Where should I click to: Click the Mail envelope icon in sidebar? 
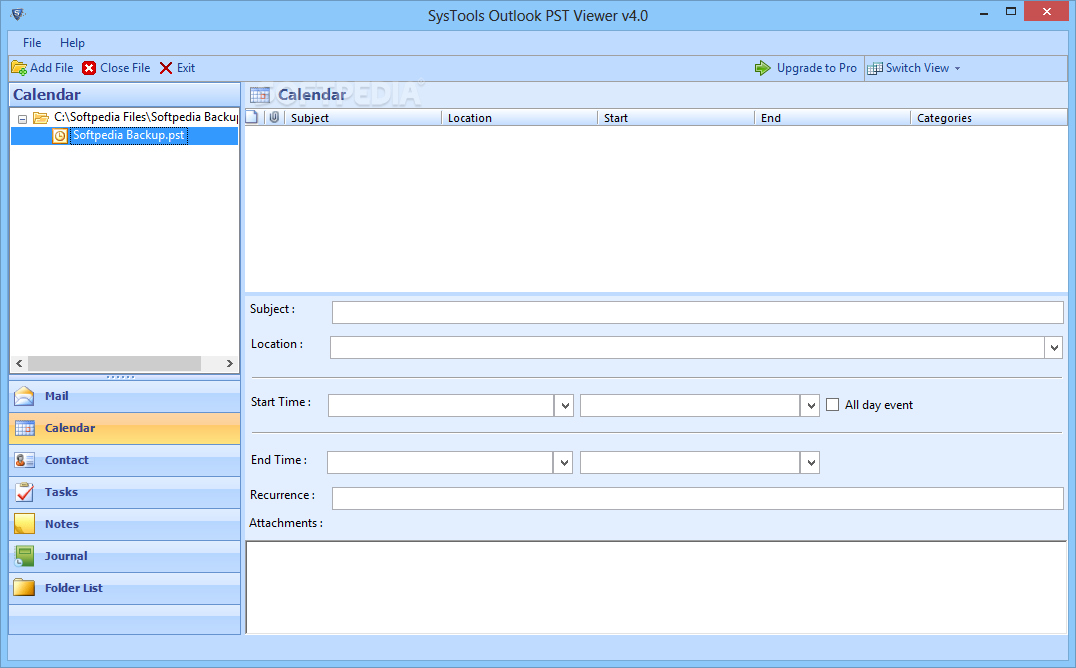coord(24,396)
